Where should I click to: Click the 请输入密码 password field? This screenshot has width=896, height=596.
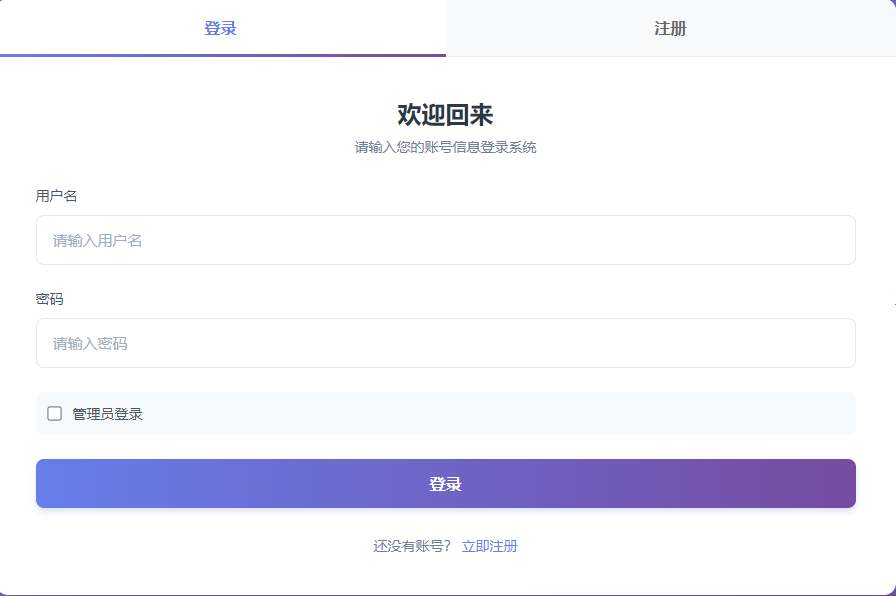[446, 342]
